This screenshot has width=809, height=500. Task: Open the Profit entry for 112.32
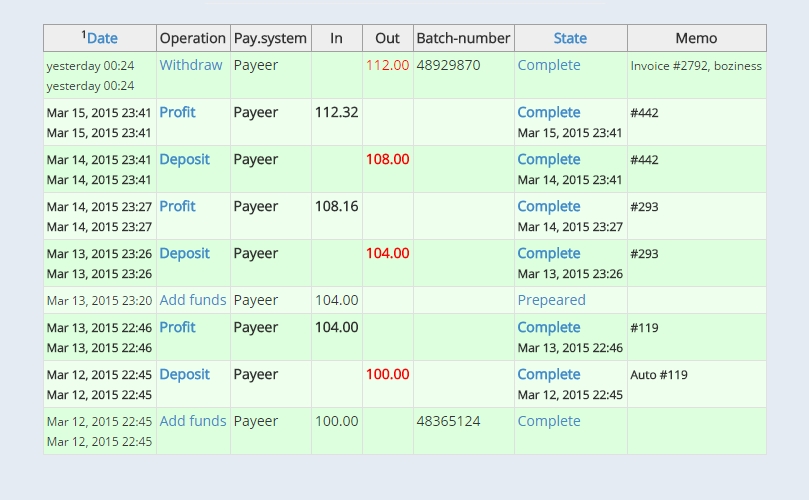point(177,112)
